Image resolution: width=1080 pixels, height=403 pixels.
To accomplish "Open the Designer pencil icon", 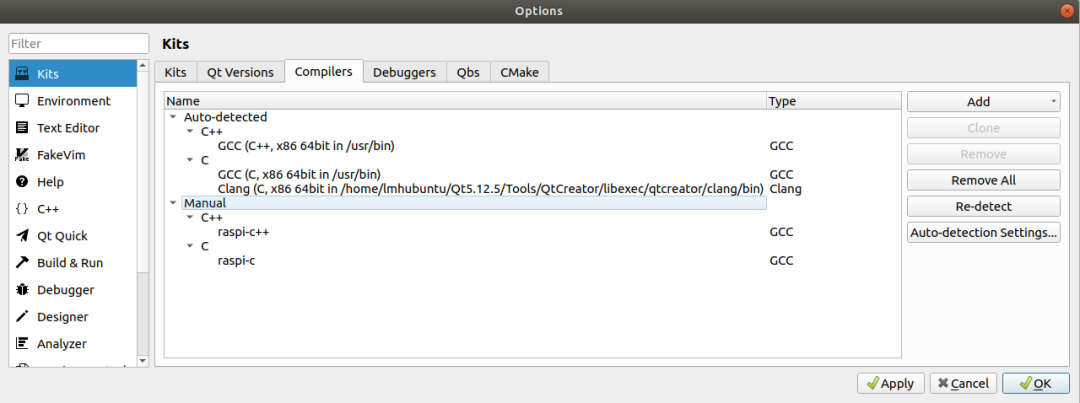I will tap(22, 317).
